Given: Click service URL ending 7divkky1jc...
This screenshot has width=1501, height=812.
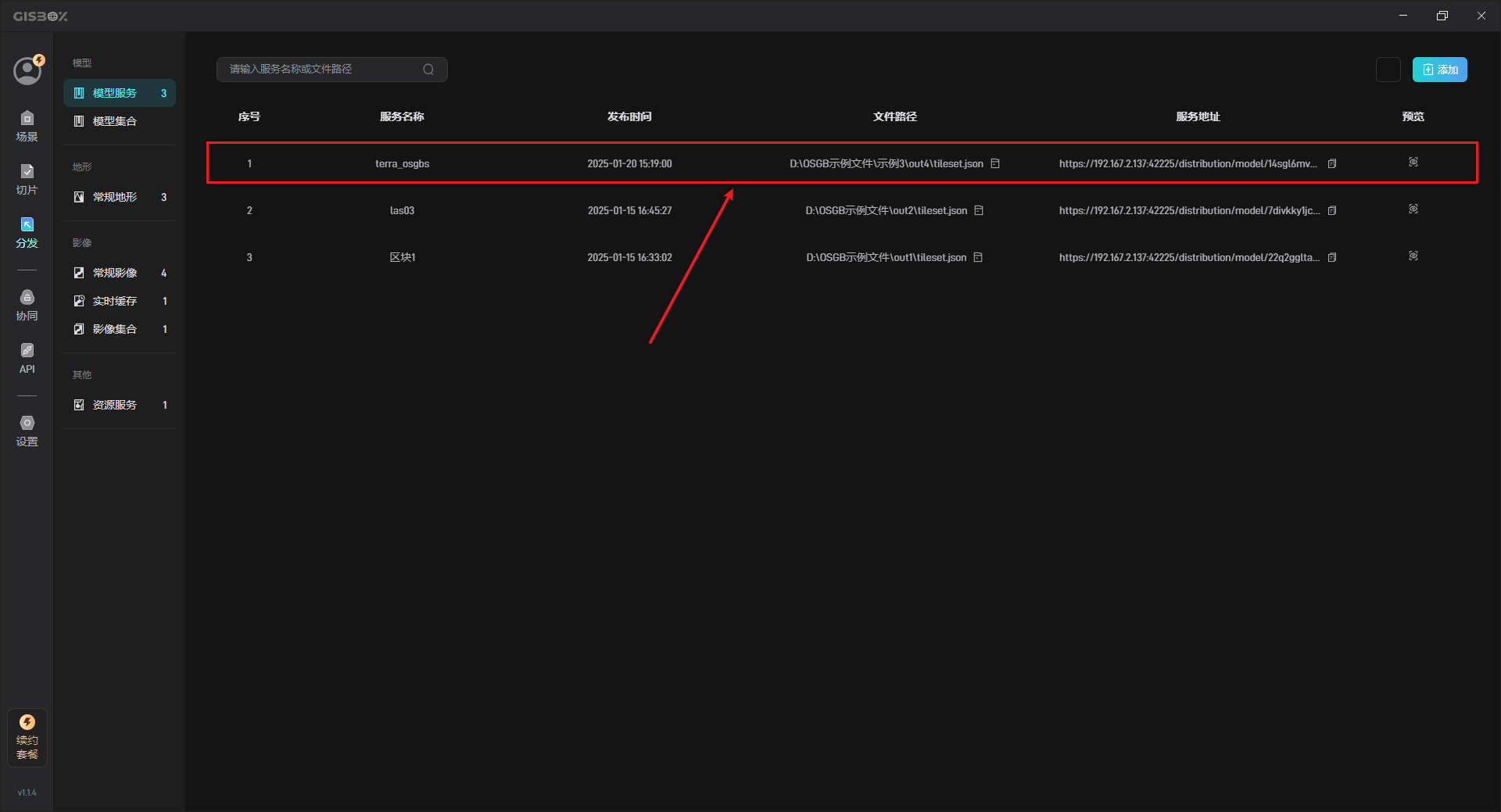Looking at the screenshot, I should [1189, 210].
